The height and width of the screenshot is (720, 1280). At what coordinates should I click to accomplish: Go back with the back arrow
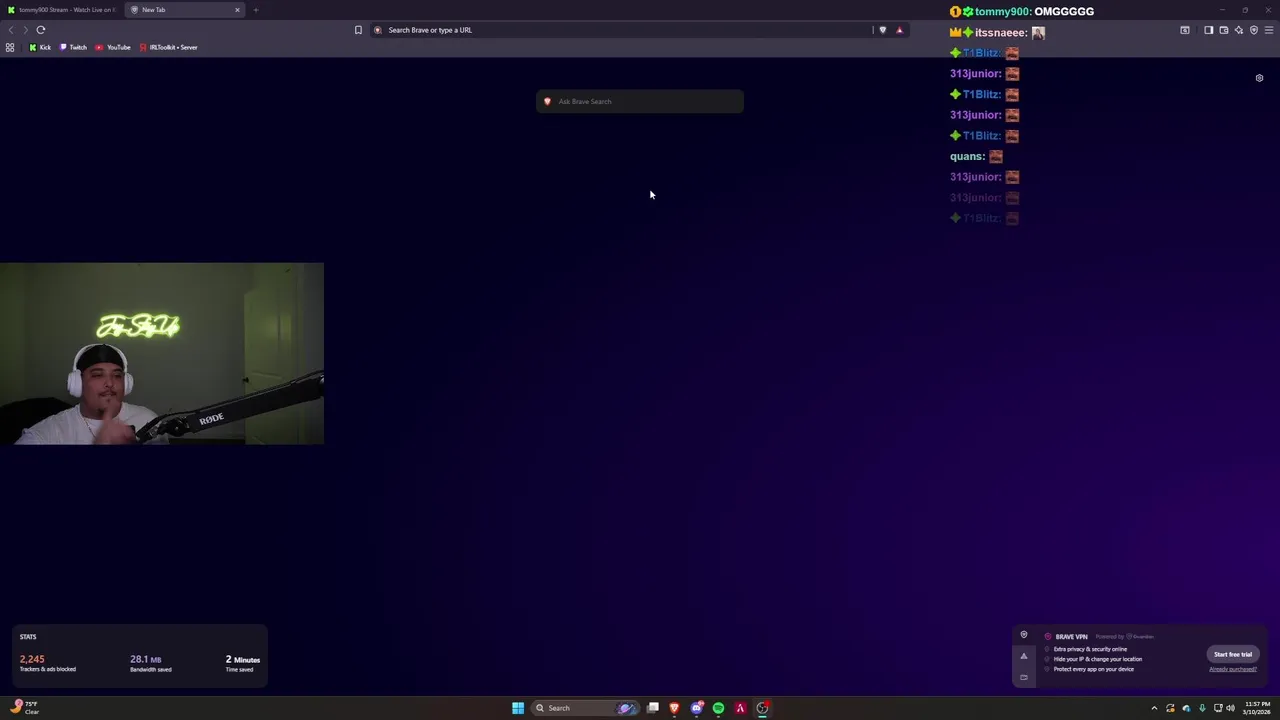tap(11, 30)
